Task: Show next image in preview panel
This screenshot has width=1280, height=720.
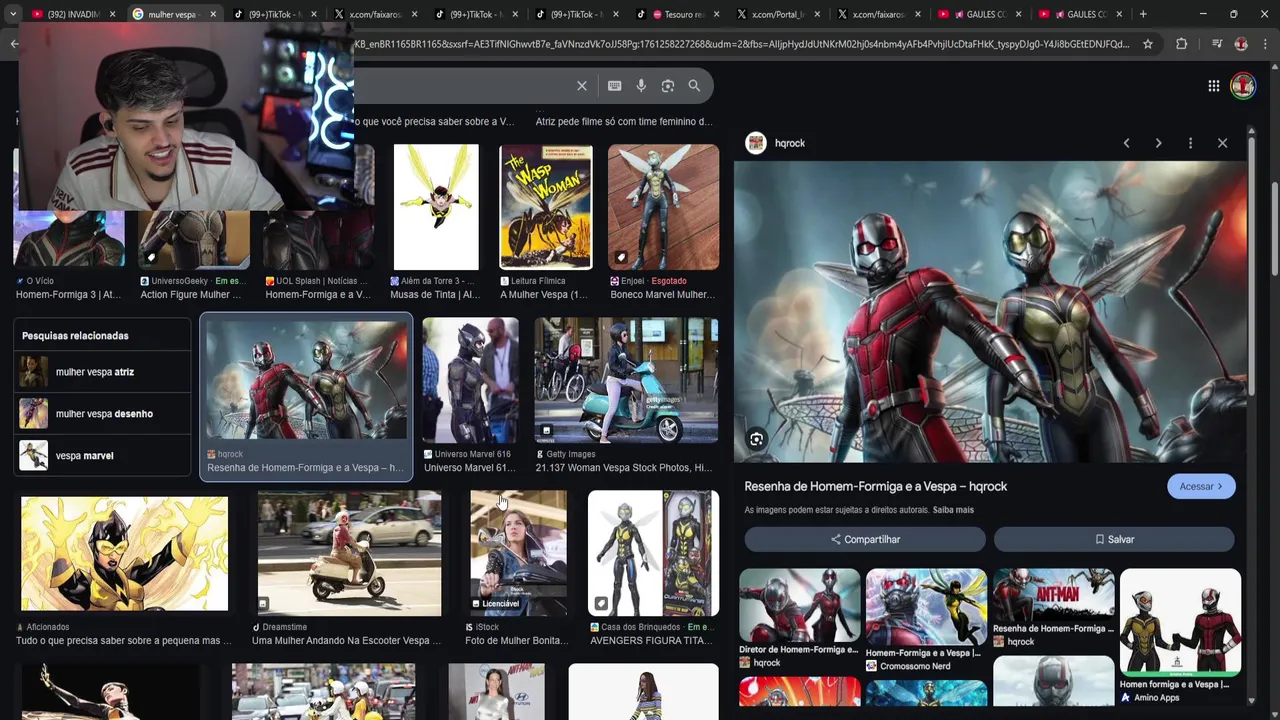Action: tap(1158, 143)
